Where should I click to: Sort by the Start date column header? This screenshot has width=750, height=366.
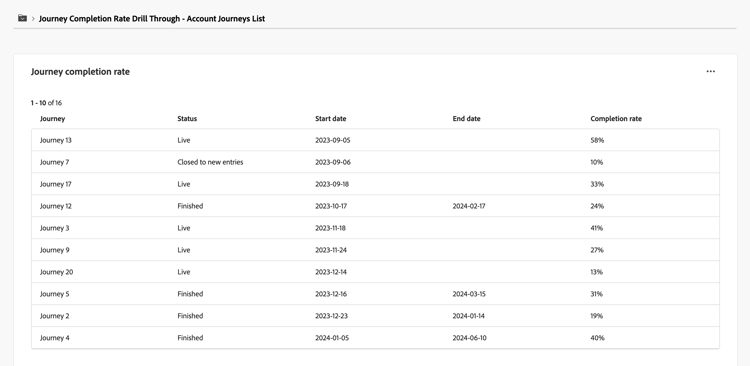[331, 119]
